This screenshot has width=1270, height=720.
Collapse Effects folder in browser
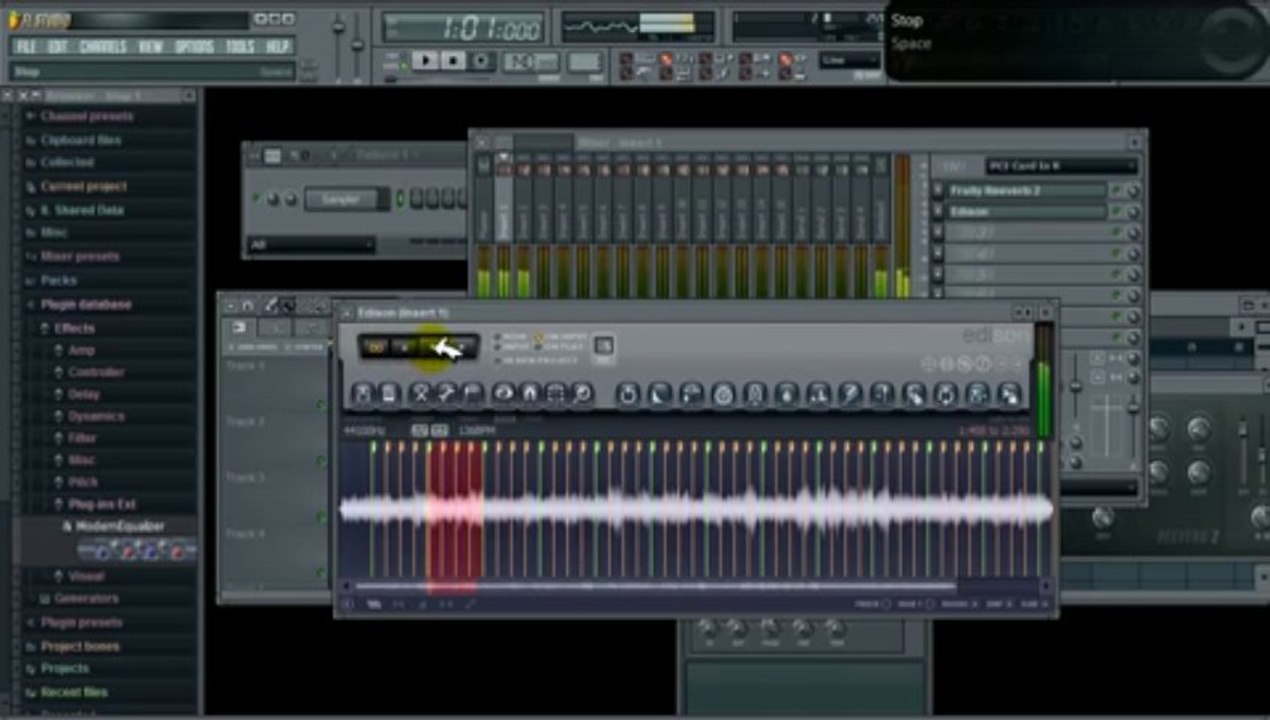pyautogui.click(x=74, y=328)
